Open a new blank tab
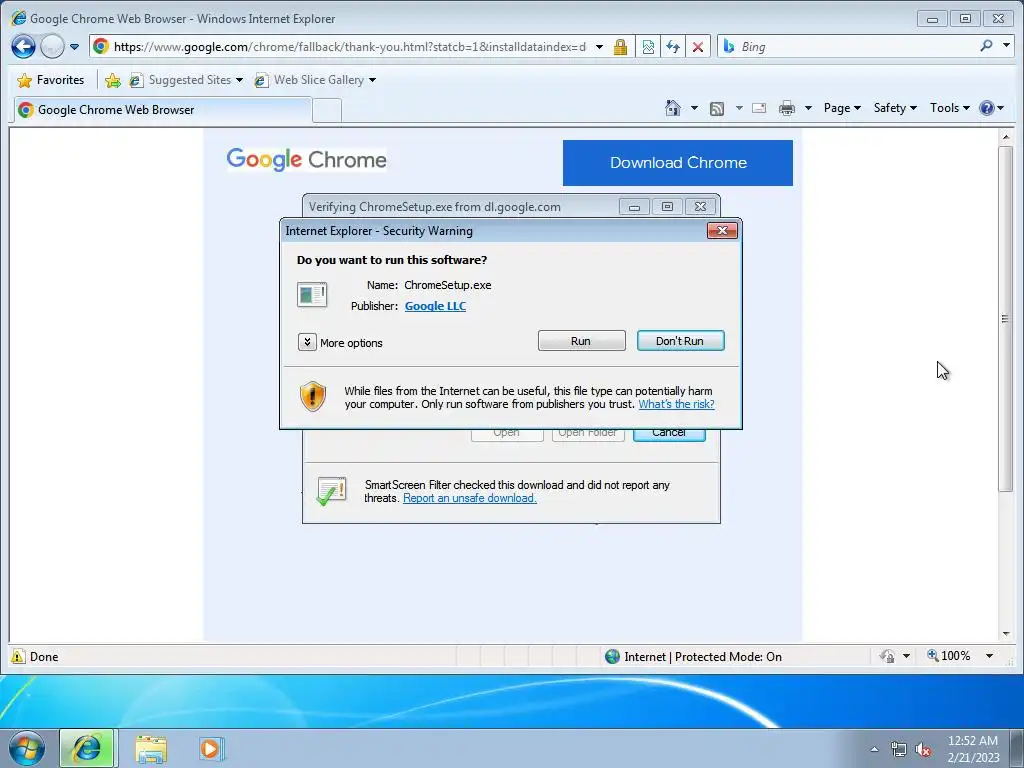The image size is (1024, 768). click(327, 110)
